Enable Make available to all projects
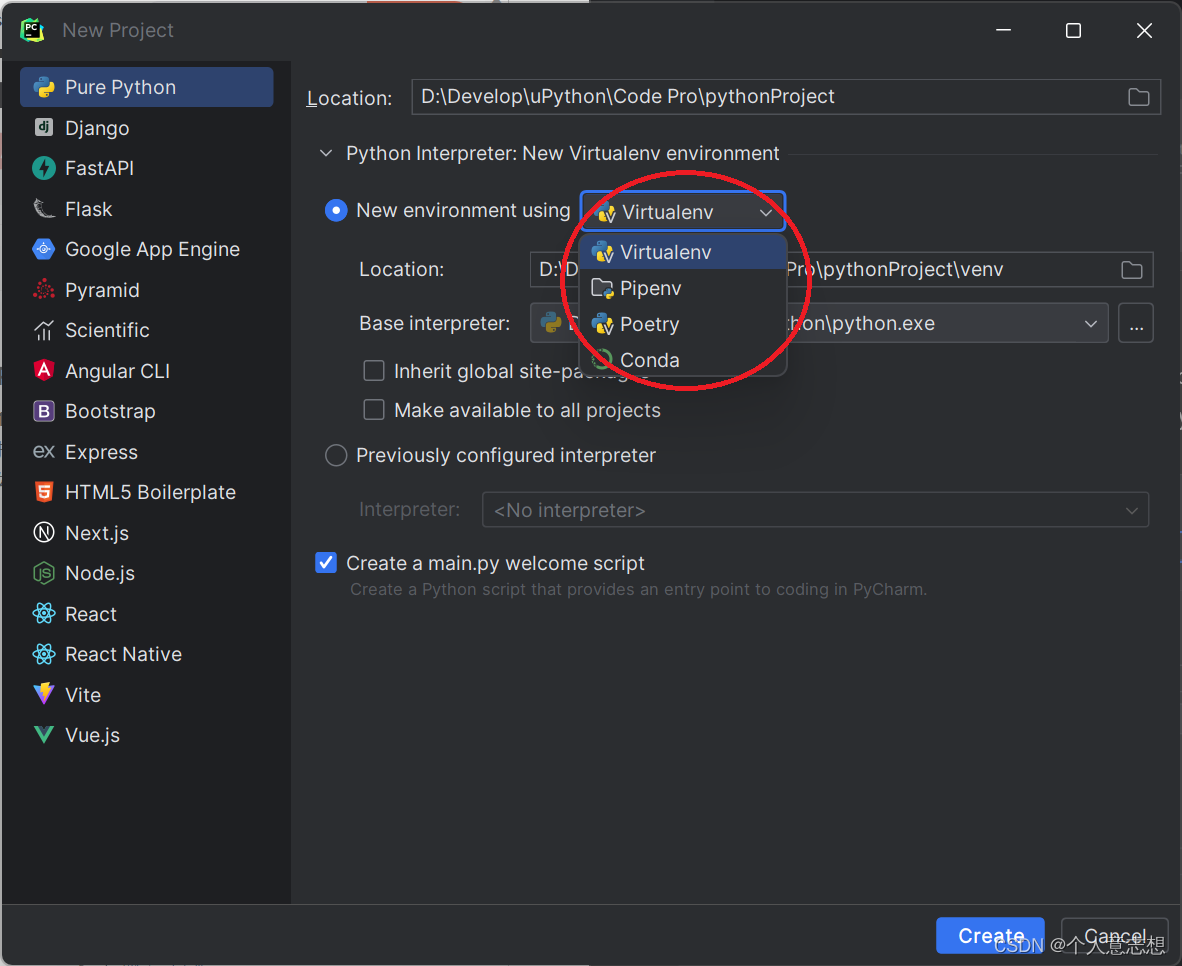Viewport: 1182px width, 966px height. [374, 409]
